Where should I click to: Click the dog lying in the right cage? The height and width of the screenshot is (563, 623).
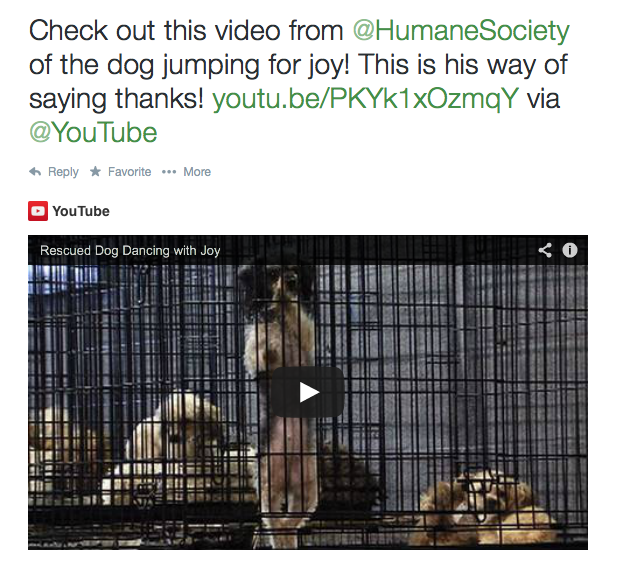483,507
